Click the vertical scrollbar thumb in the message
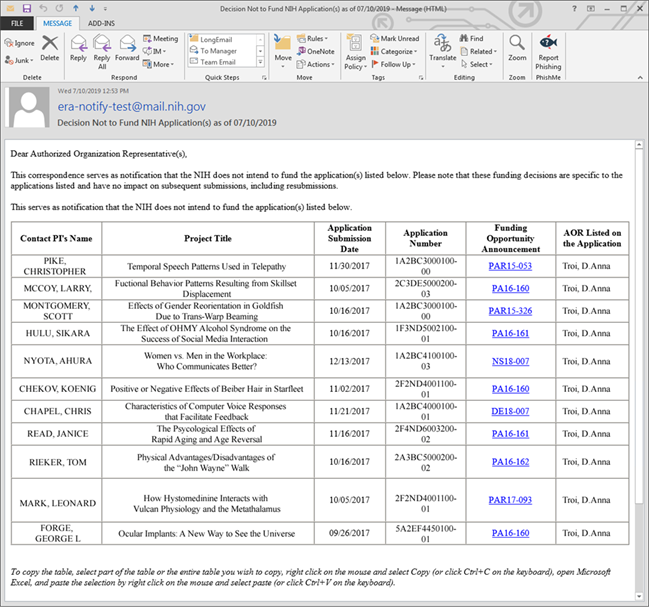The width and height of the screenshot is (649, 607). coord(639,326)
